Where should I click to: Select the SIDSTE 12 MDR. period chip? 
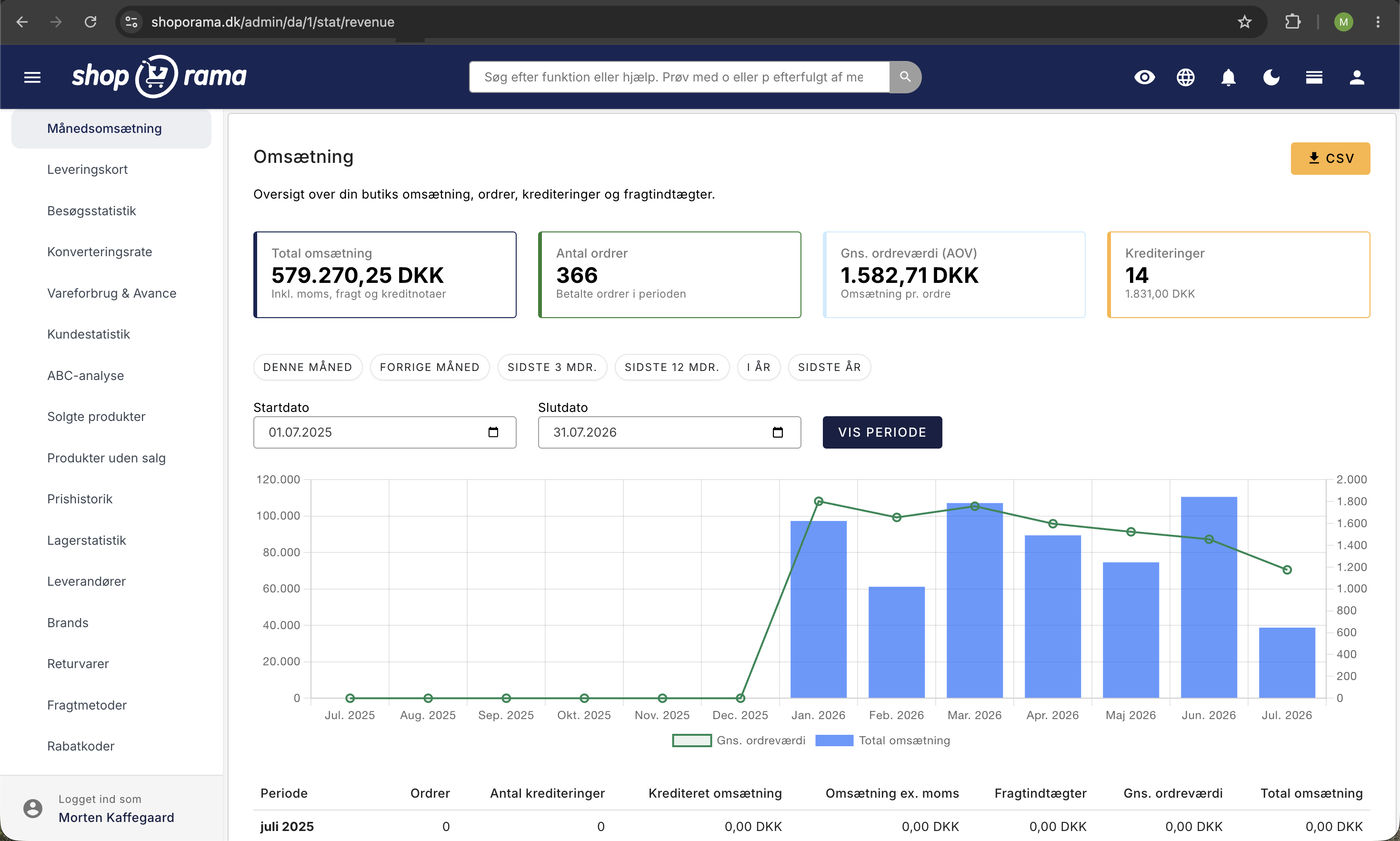tap(672, 367)
